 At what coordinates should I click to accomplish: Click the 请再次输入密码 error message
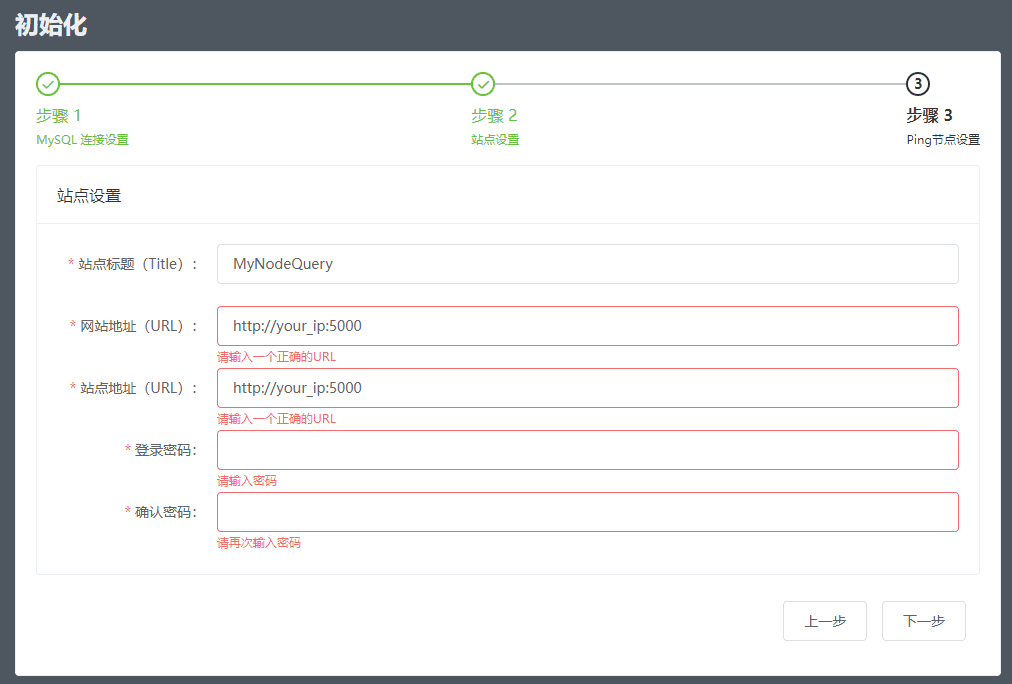pyautogui.click(x=259, y=543)
